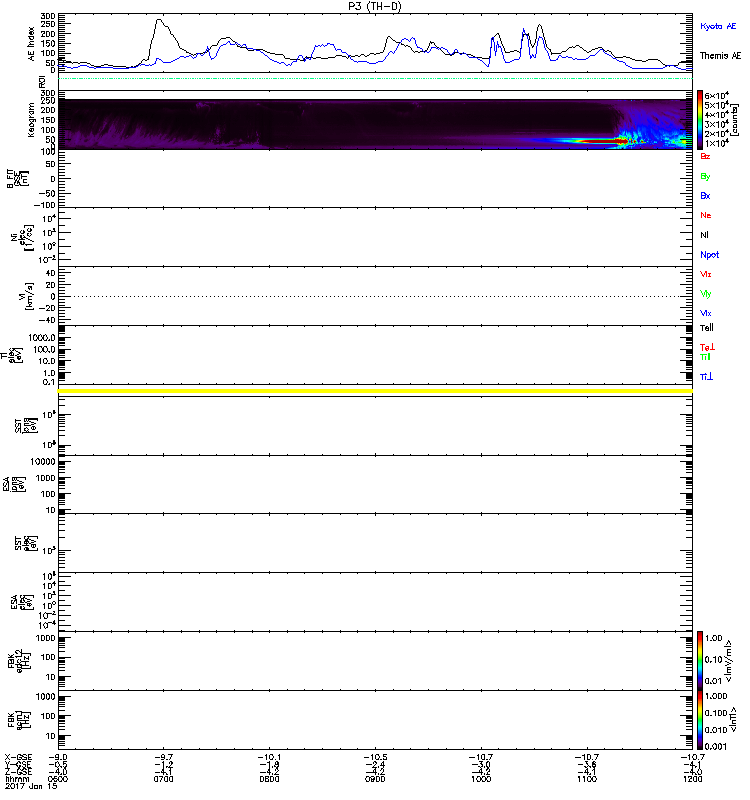The image size is (750, 800).
Task: Select the Kyoto AE legend label
Action: [718, 26]
